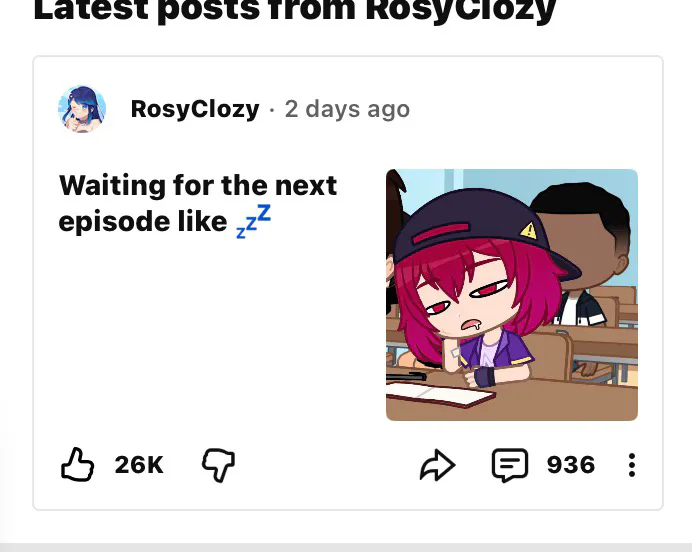Open the three-dot more options menu
This screenshot has width=692, height=552.
pyautogui.click(x=631, y=465)
